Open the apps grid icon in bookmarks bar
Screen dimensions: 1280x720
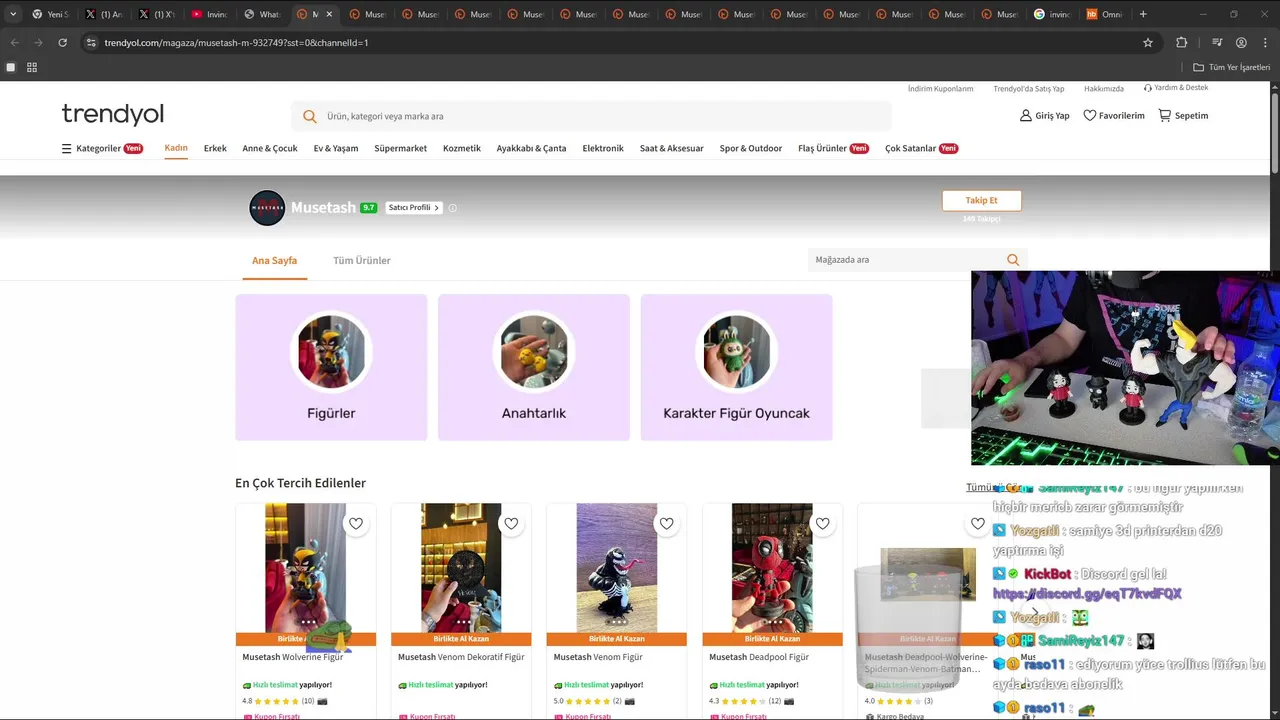pos(32,67)
